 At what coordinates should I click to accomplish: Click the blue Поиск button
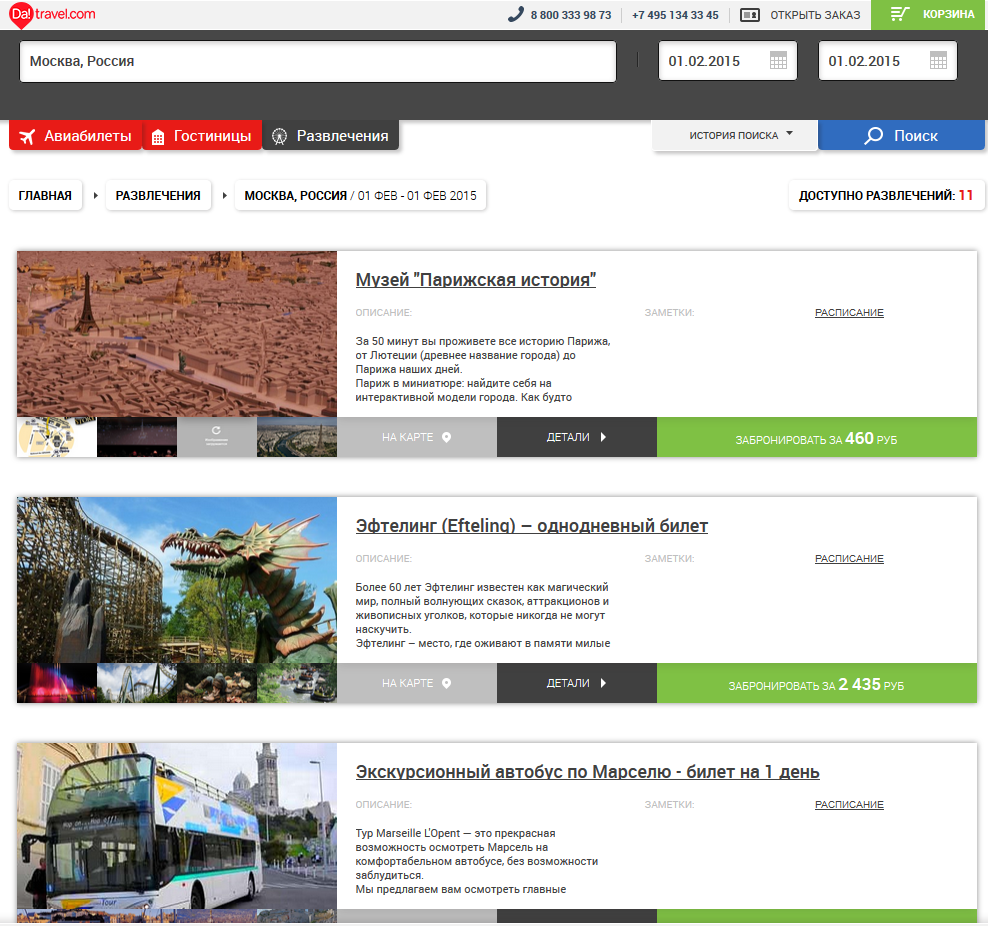(901, 135)
